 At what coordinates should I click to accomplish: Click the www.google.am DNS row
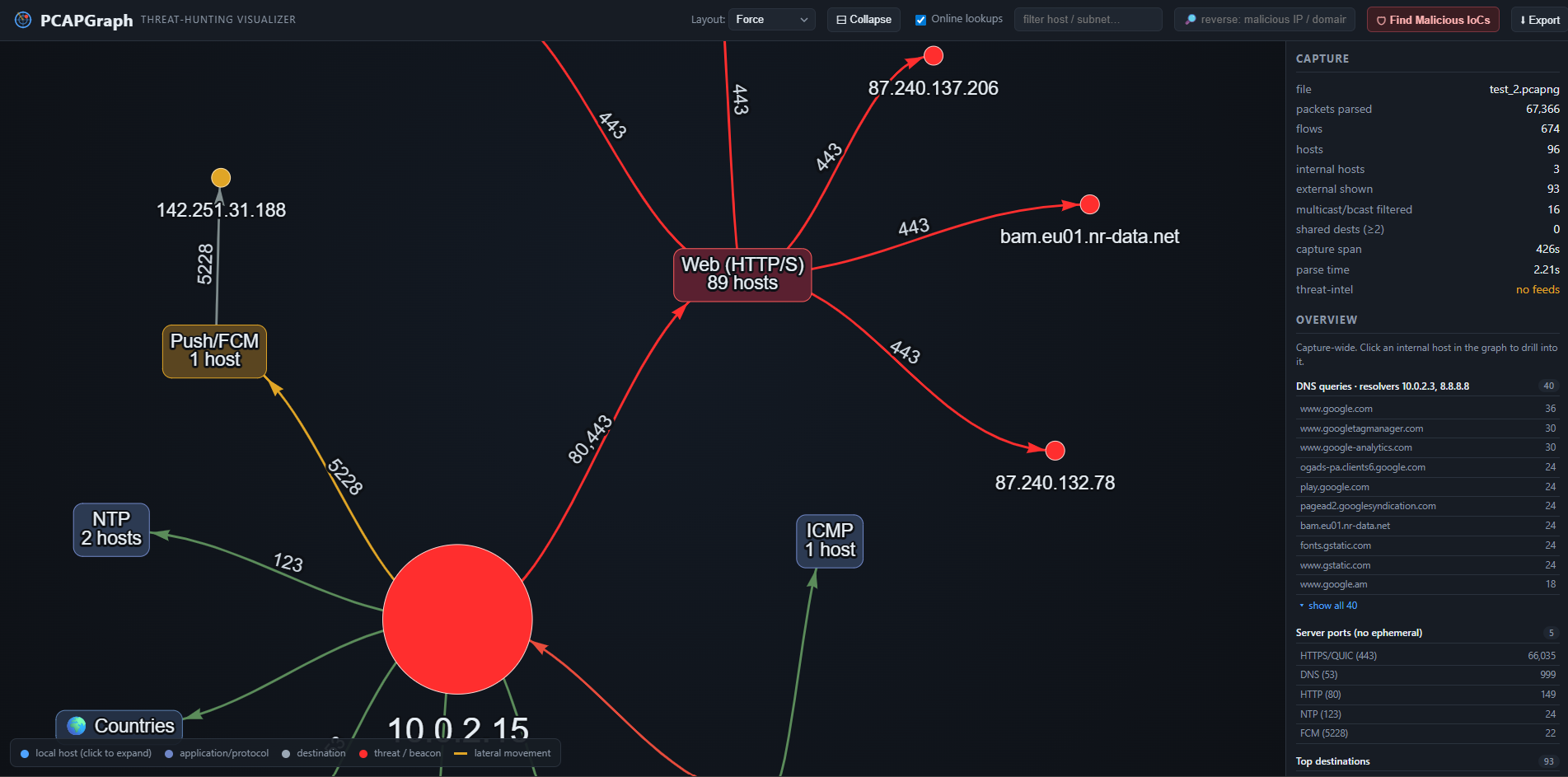click(1428, 584)
